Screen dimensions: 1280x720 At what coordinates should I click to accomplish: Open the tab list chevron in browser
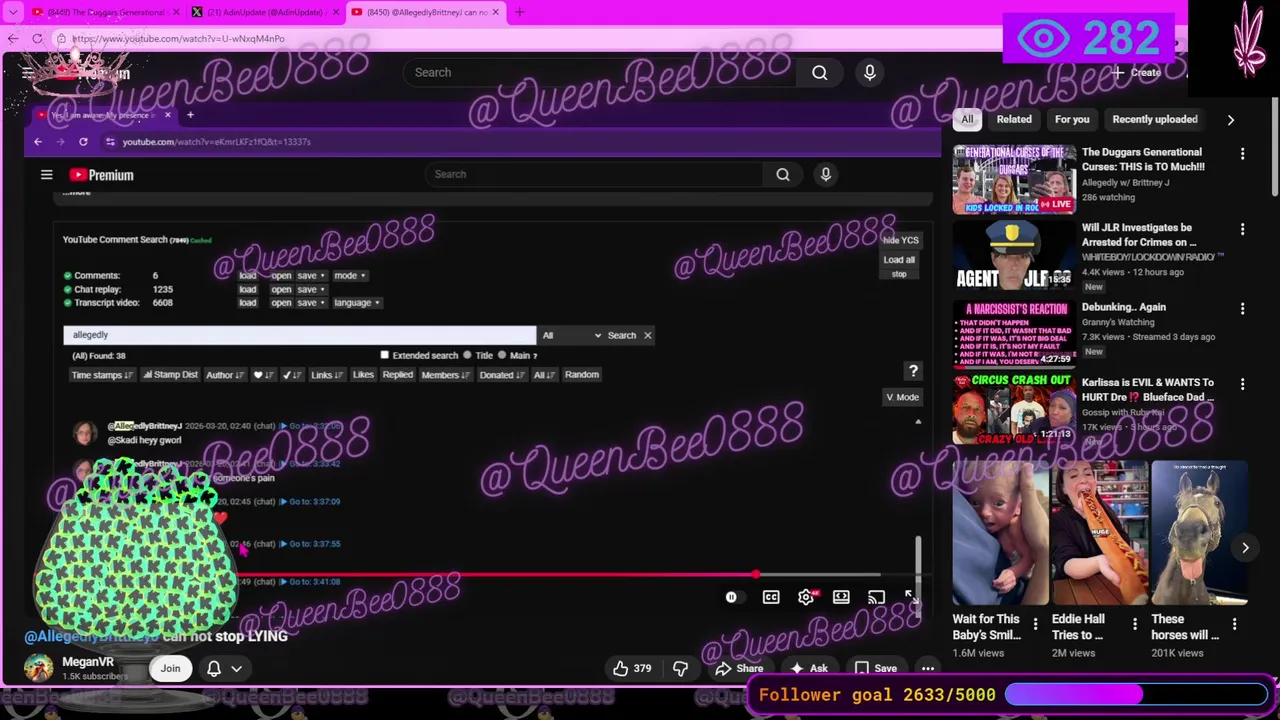point(13,12)
